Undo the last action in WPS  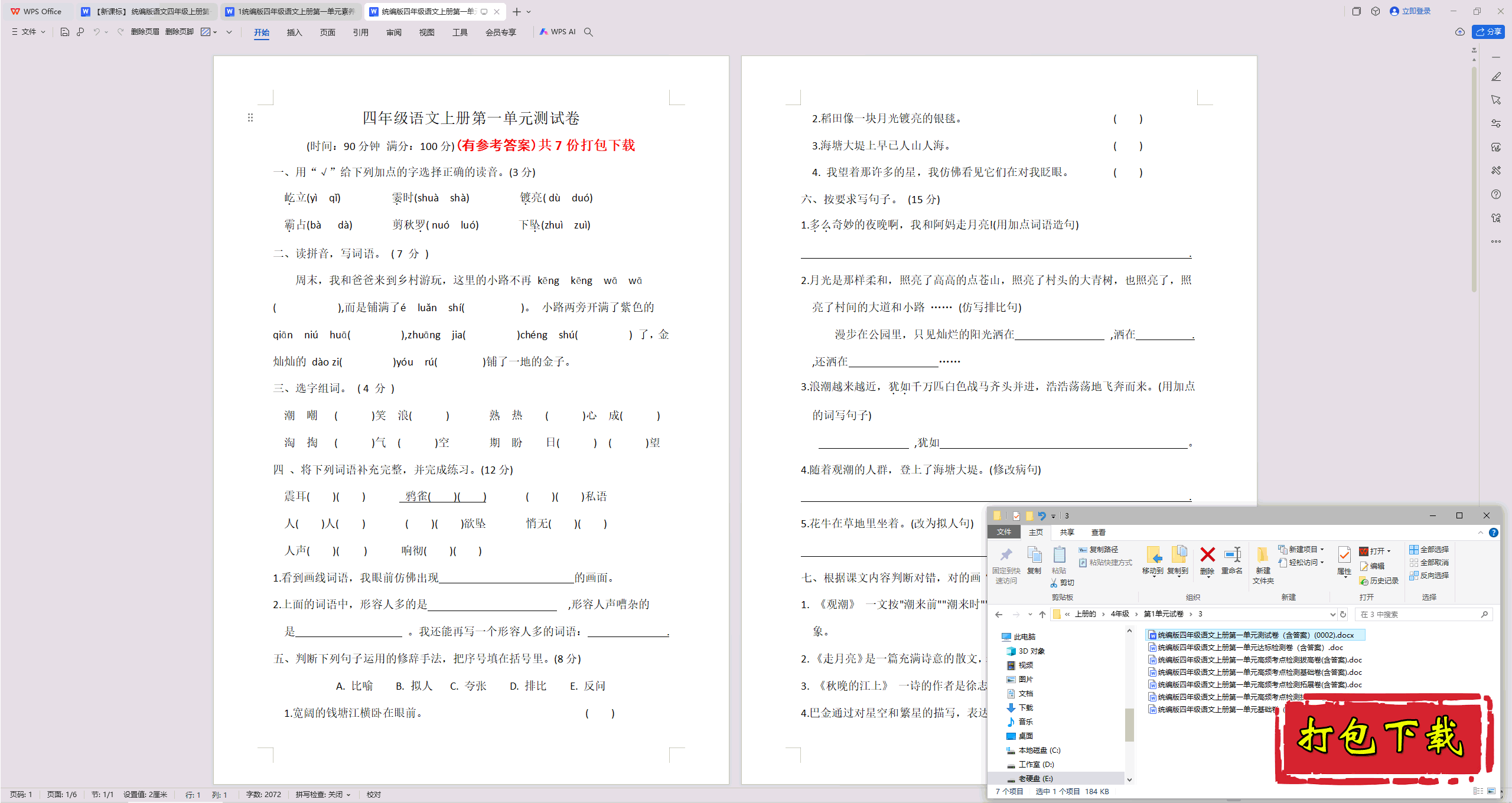click(x=96, y=32)
